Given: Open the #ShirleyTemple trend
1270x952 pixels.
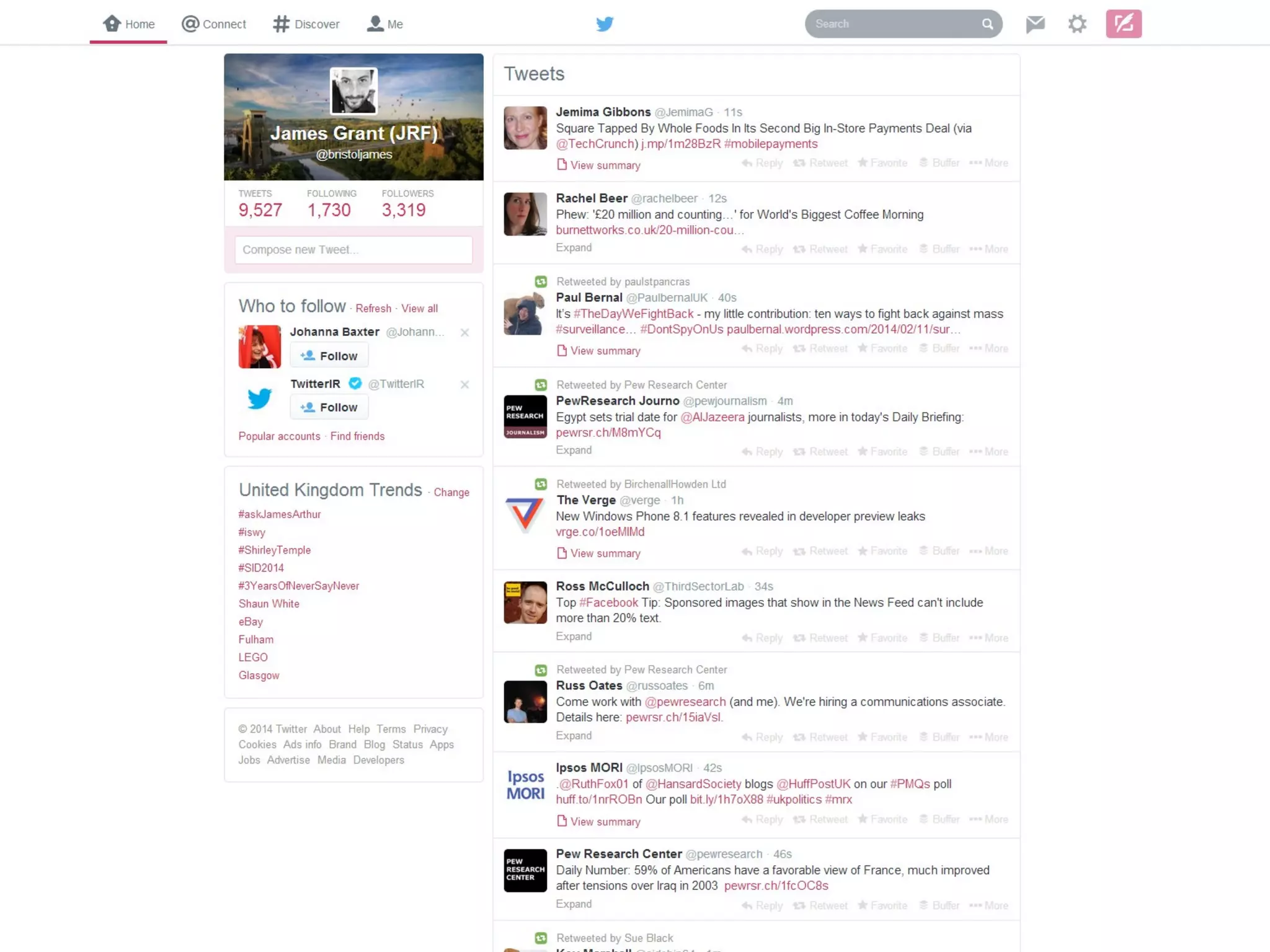Looking at the screenshot, I should point(275,550).
